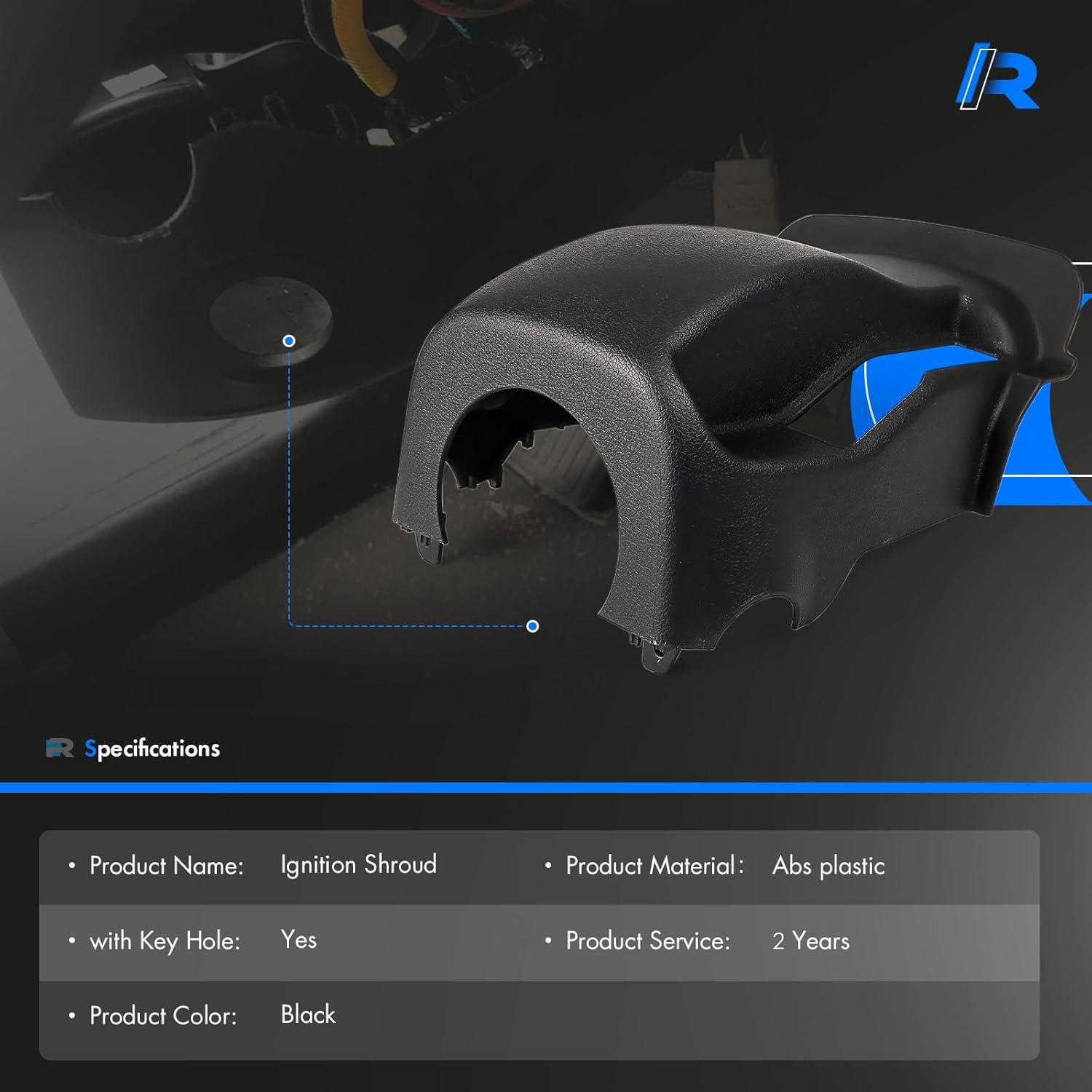Click the upper blue callout dot
1092x1092 pixels.
(289, 341)
